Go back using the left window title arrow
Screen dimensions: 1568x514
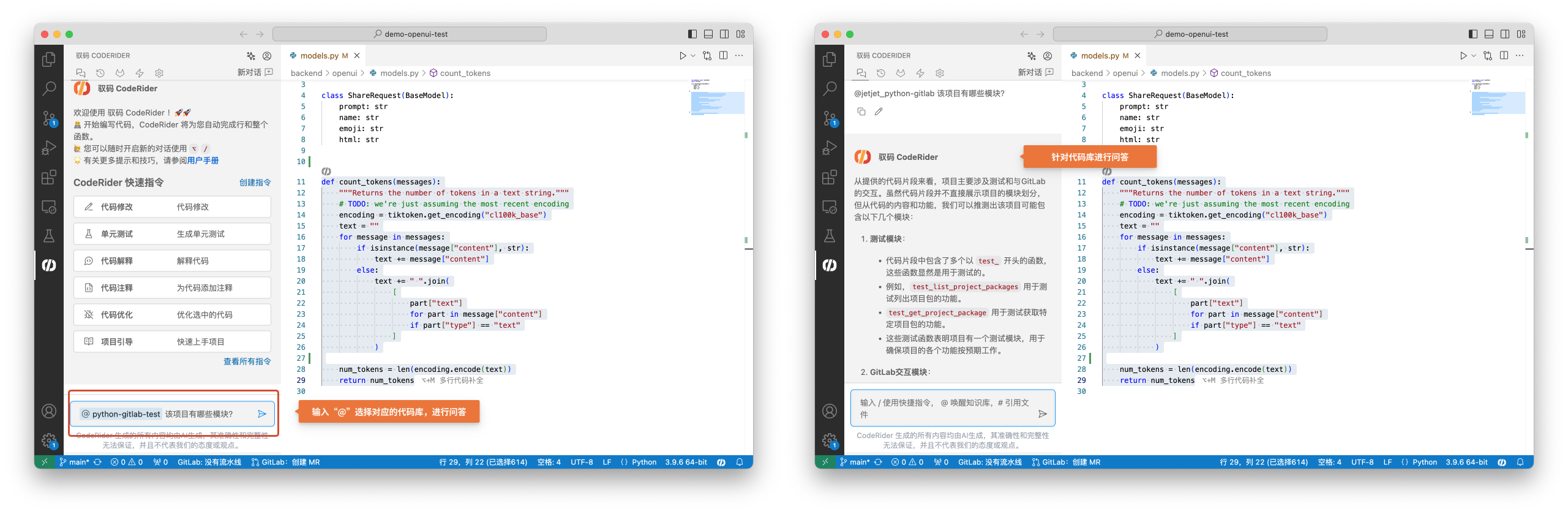tap(244, 34)
